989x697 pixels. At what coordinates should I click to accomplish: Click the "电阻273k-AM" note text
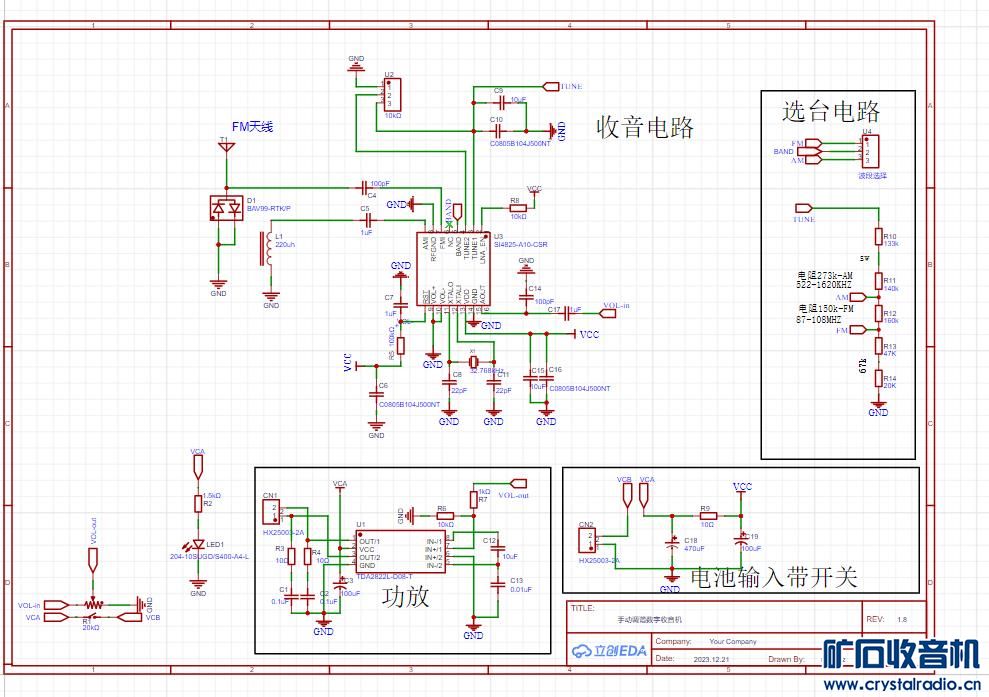tap(825, 276)
